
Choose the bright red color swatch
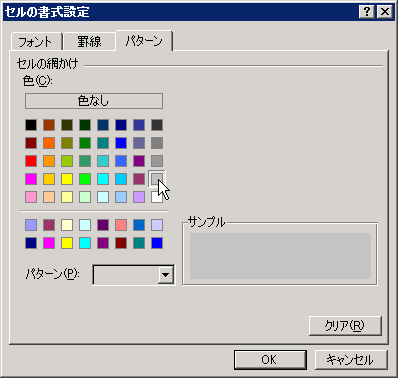31,161
